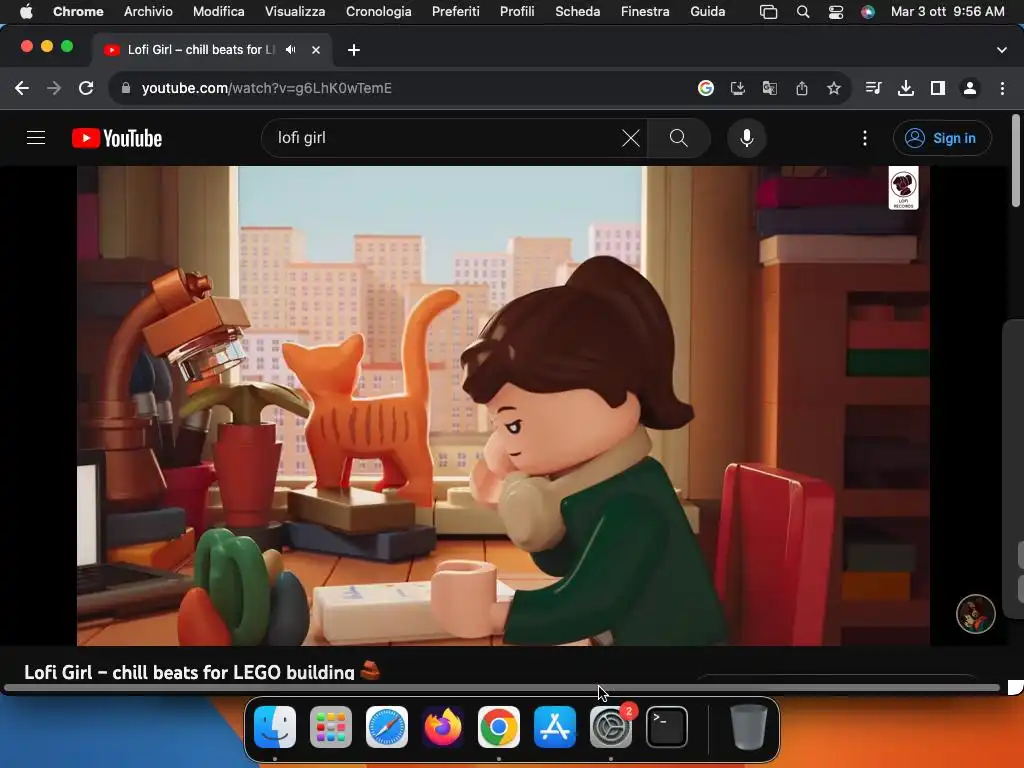Open a new tab
The width and height of the screenshot is (1024, 768).
(353, 50)
